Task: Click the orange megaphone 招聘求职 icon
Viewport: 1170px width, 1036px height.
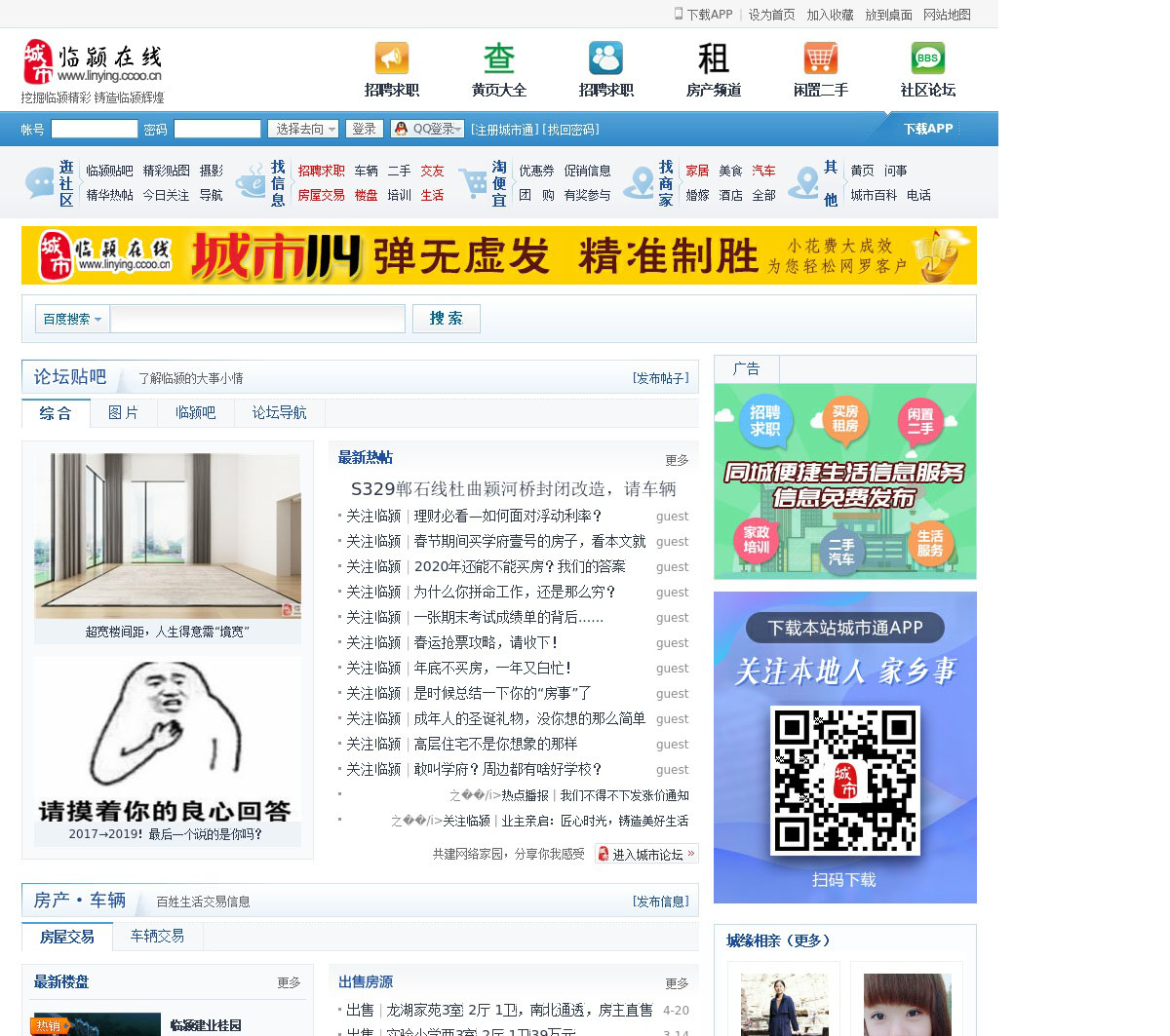Action: click(391, 58)
